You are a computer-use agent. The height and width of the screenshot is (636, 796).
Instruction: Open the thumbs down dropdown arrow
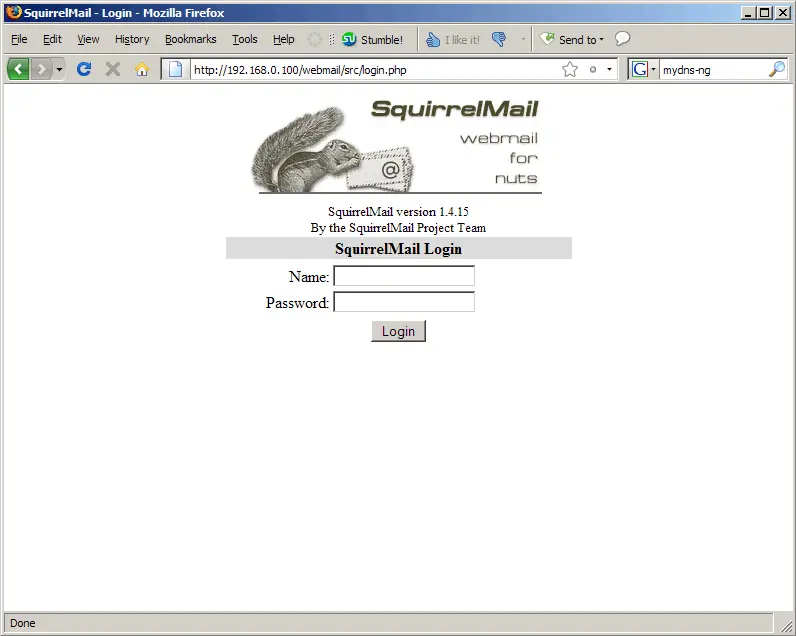pyautogui.click(x=523, y=40)
